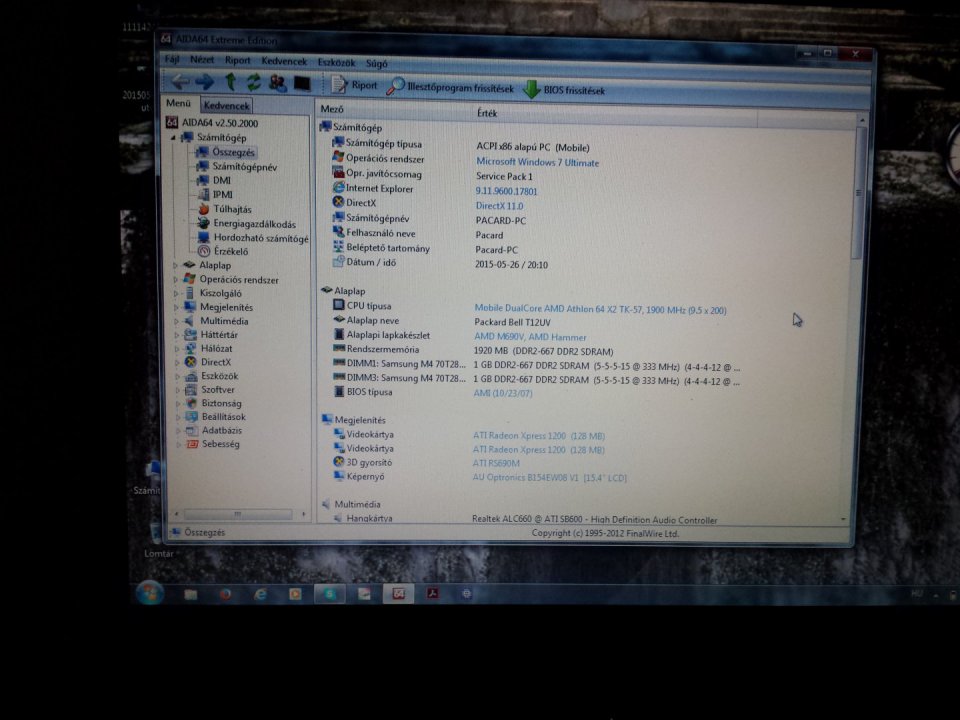Image resolution: width=960 pixels, height=720 pixels.
Task: Expand the Kiszolgáló tree node
Action: [176, 294]
